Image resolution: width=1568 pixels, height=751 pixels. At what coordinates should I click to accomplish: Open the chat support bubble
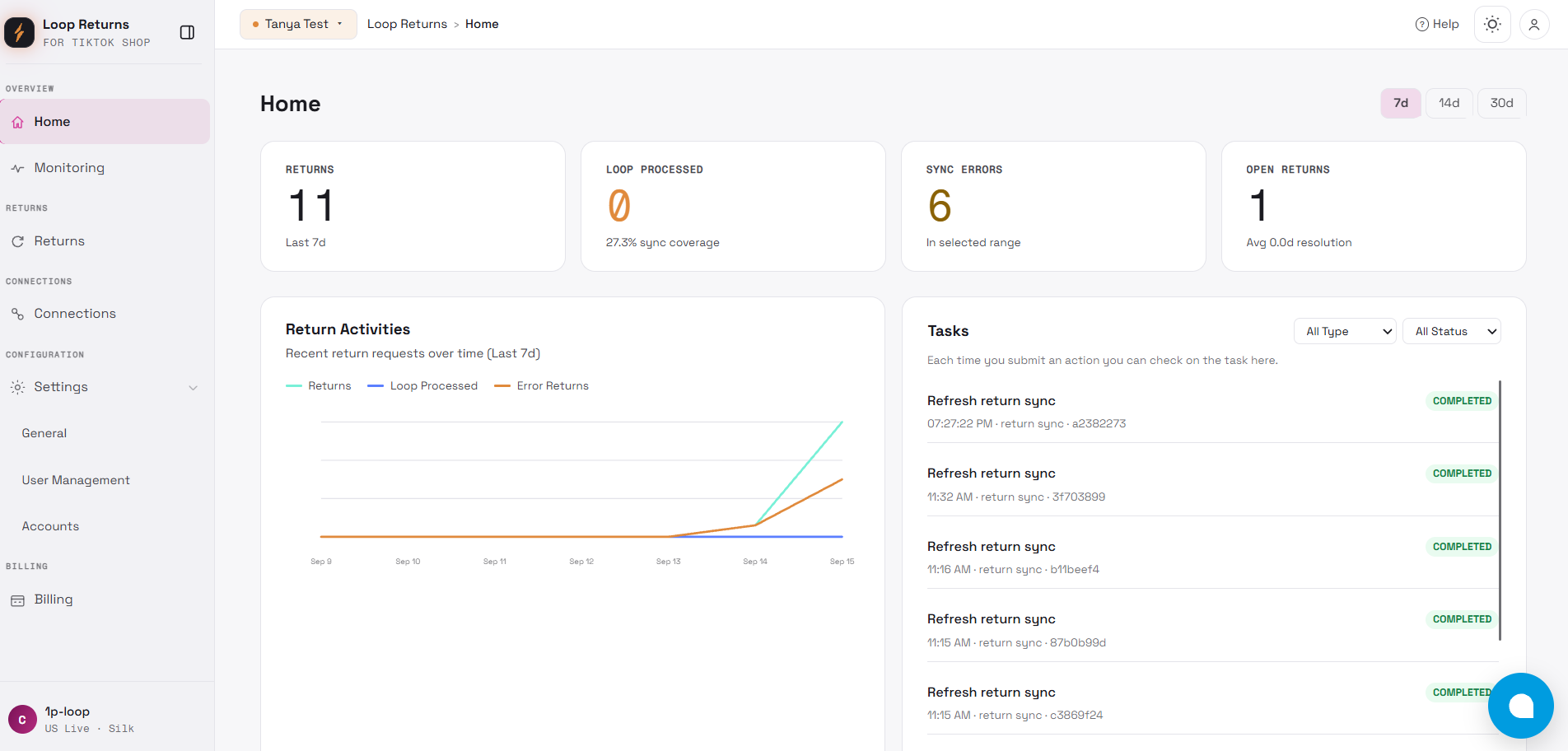[1520, 706]
